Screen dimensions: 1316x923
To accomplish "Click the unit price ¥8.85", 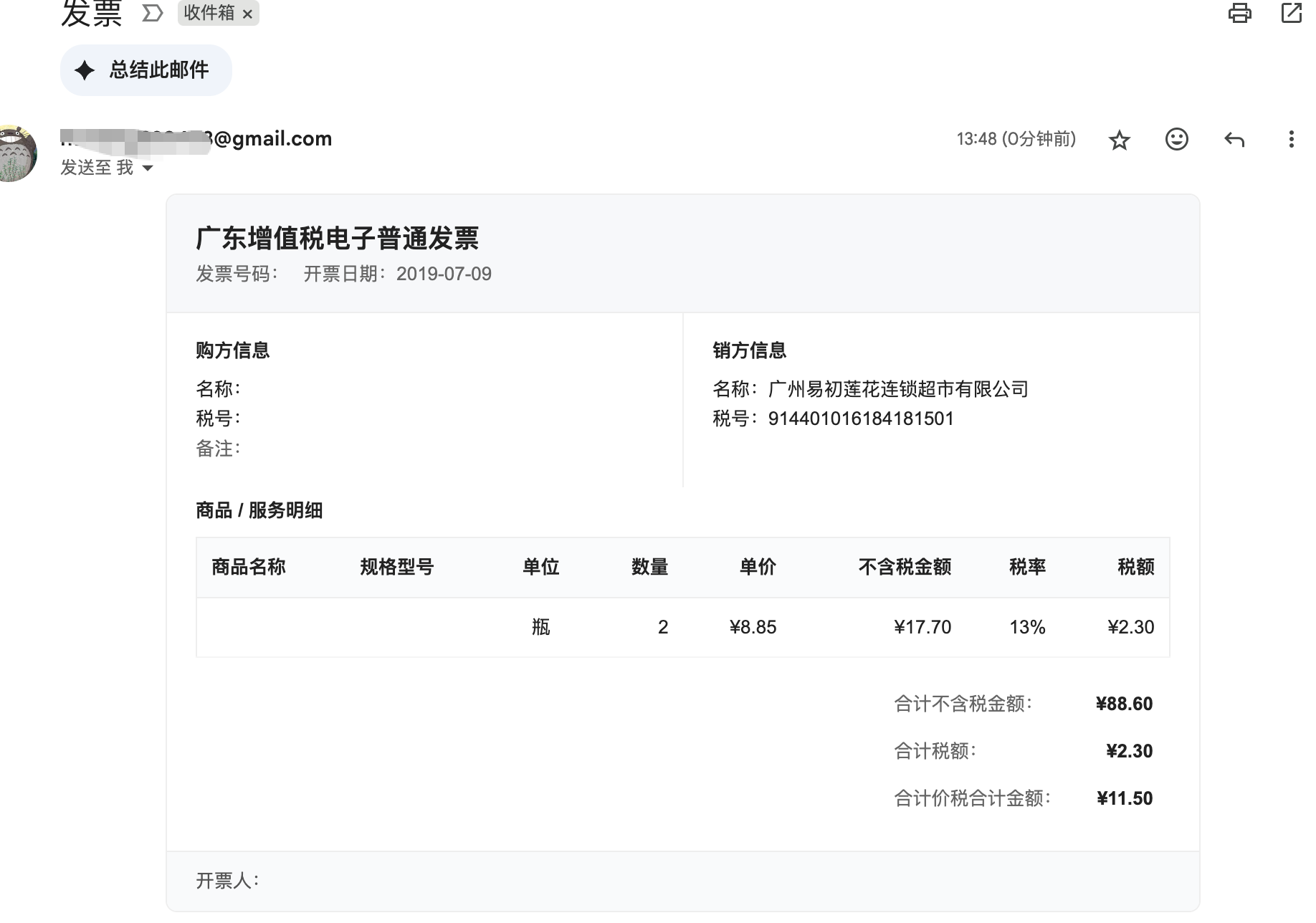I will tap(753, 627).
